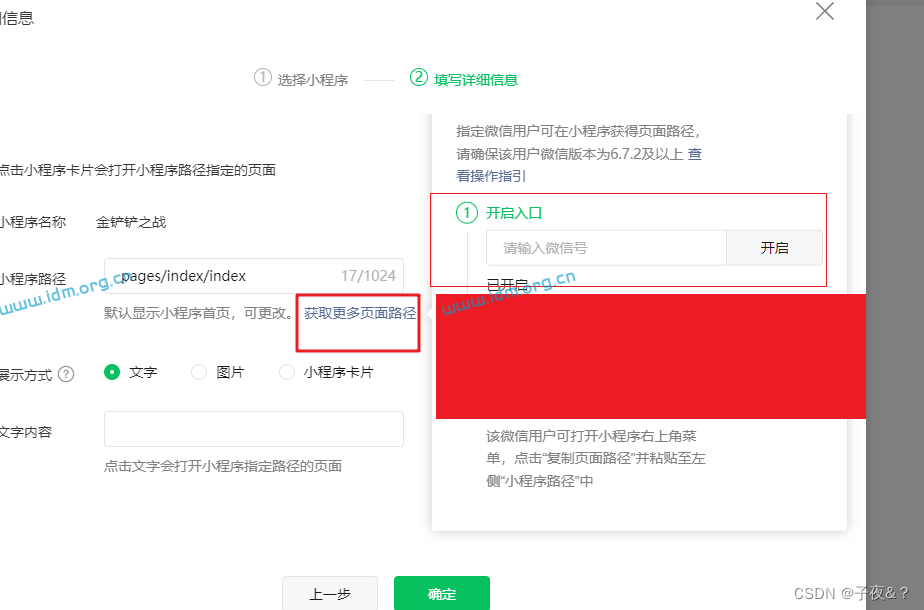Click the help question mark beside 展示方式

(x=67, y=374)
